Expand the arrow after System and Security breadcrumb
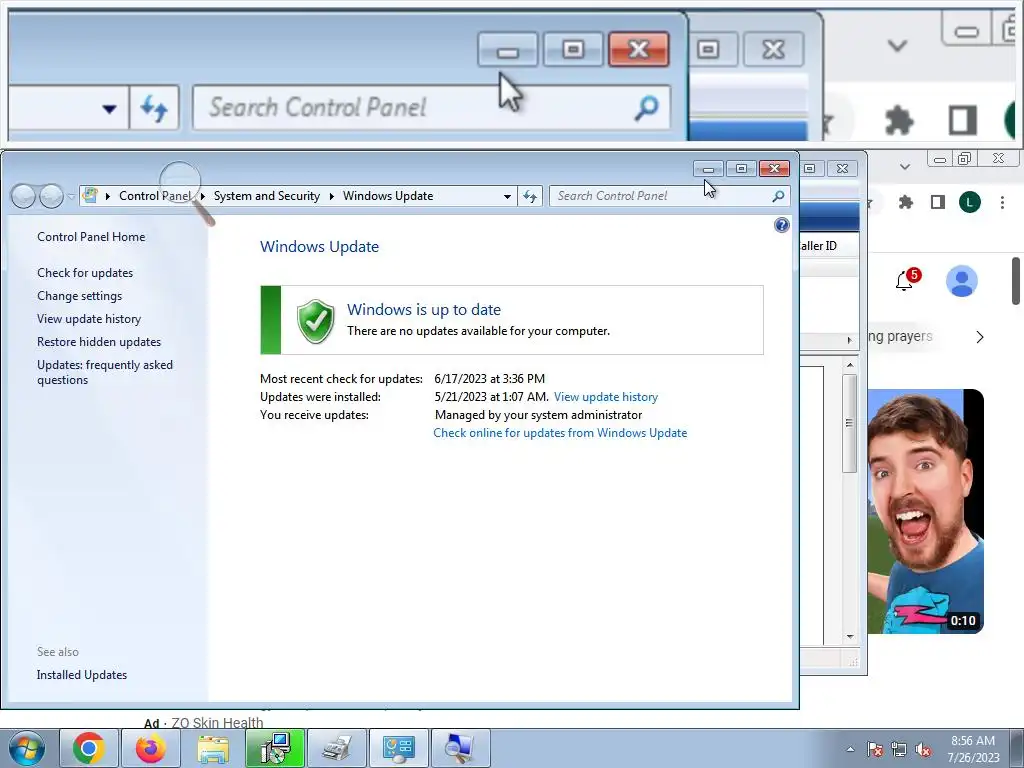The width and height of the screenshot is (1024, 768). (332, 196)
